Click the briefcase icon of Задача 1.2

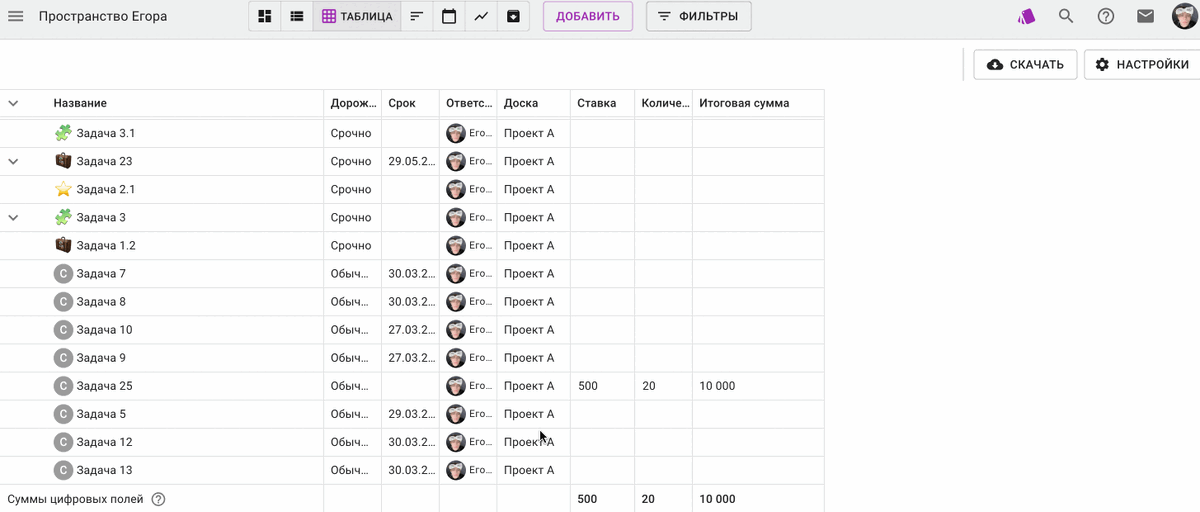[x=63, y=245]
